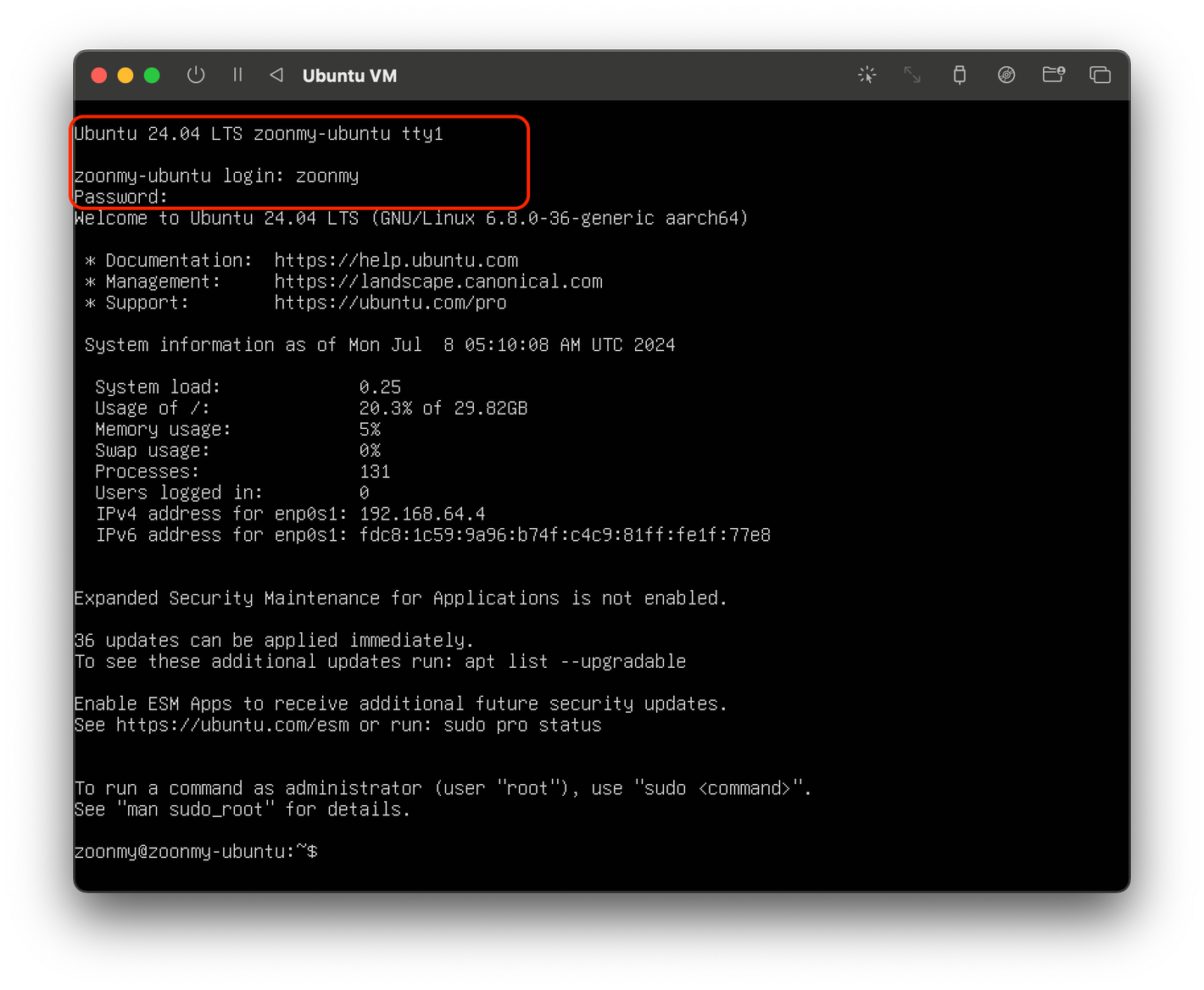Viewport: 1204px width, 990px height.
Task: Click the https://ubuntu.com/esm URL
Action: click(x=232, y=725)
